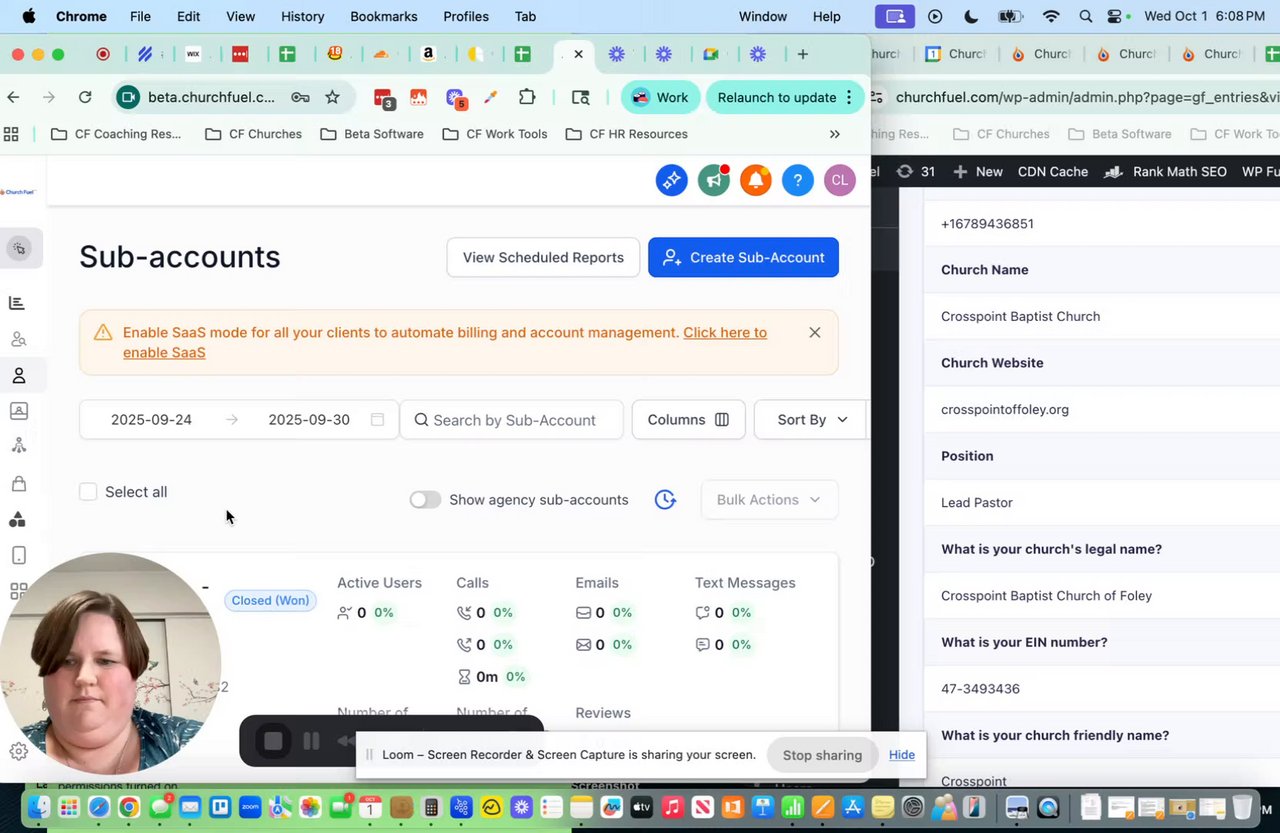Screen dimensions: 1280x833
Task: Click Relaunch to update button
Action: (777, 97)
